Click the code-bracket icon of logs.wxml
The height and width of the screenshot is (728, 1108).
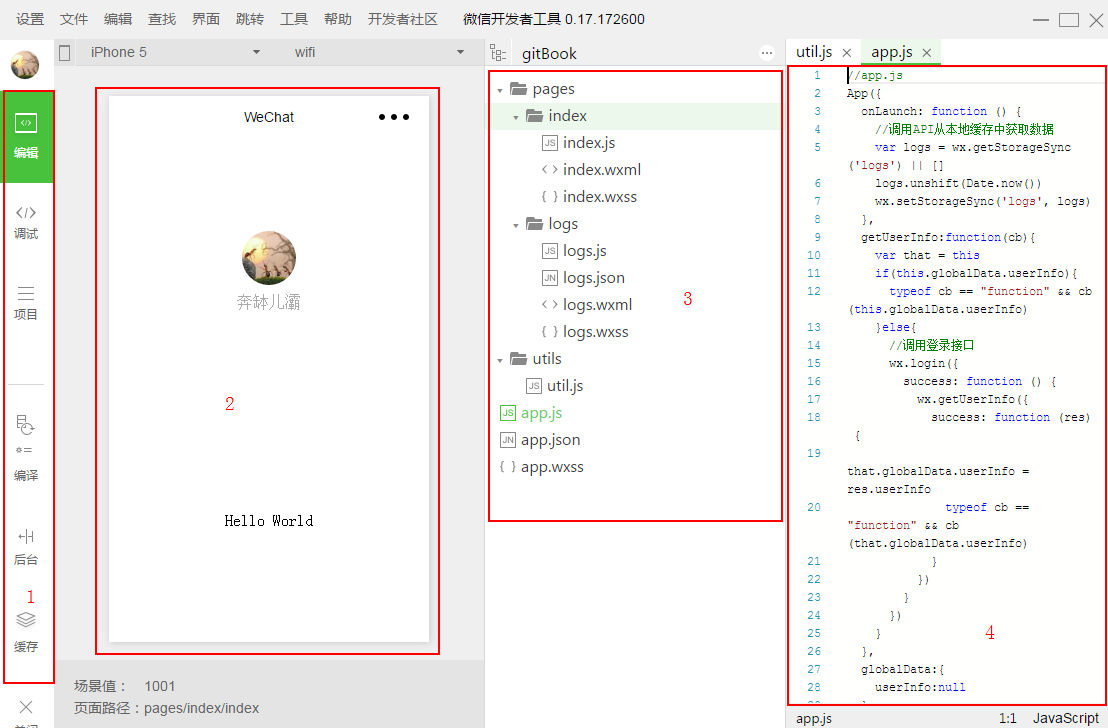(550, 305)
